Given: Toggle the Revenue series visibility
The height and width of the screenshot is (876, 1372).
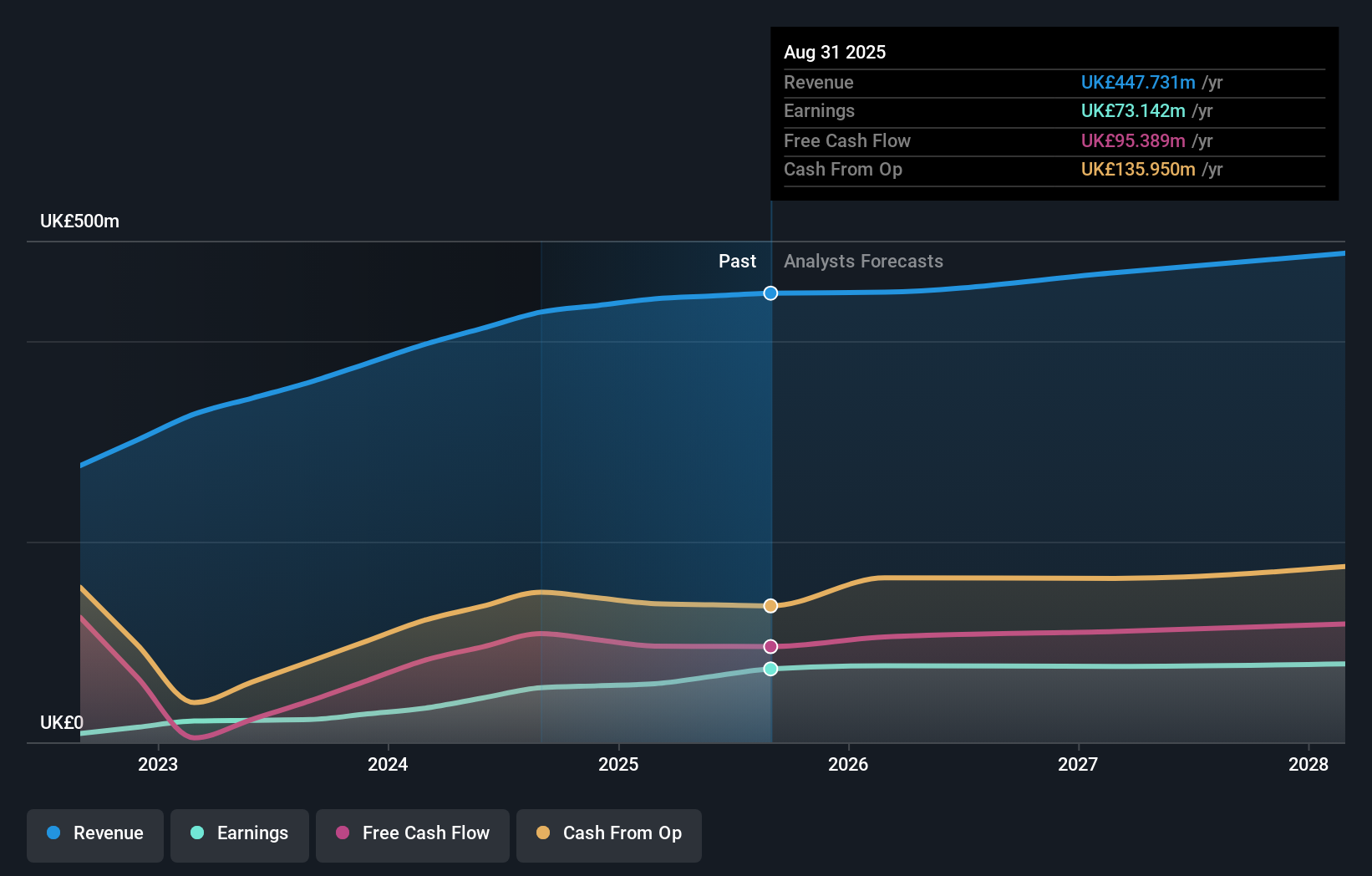Looking at the screenshot, I should coord(94,833).
